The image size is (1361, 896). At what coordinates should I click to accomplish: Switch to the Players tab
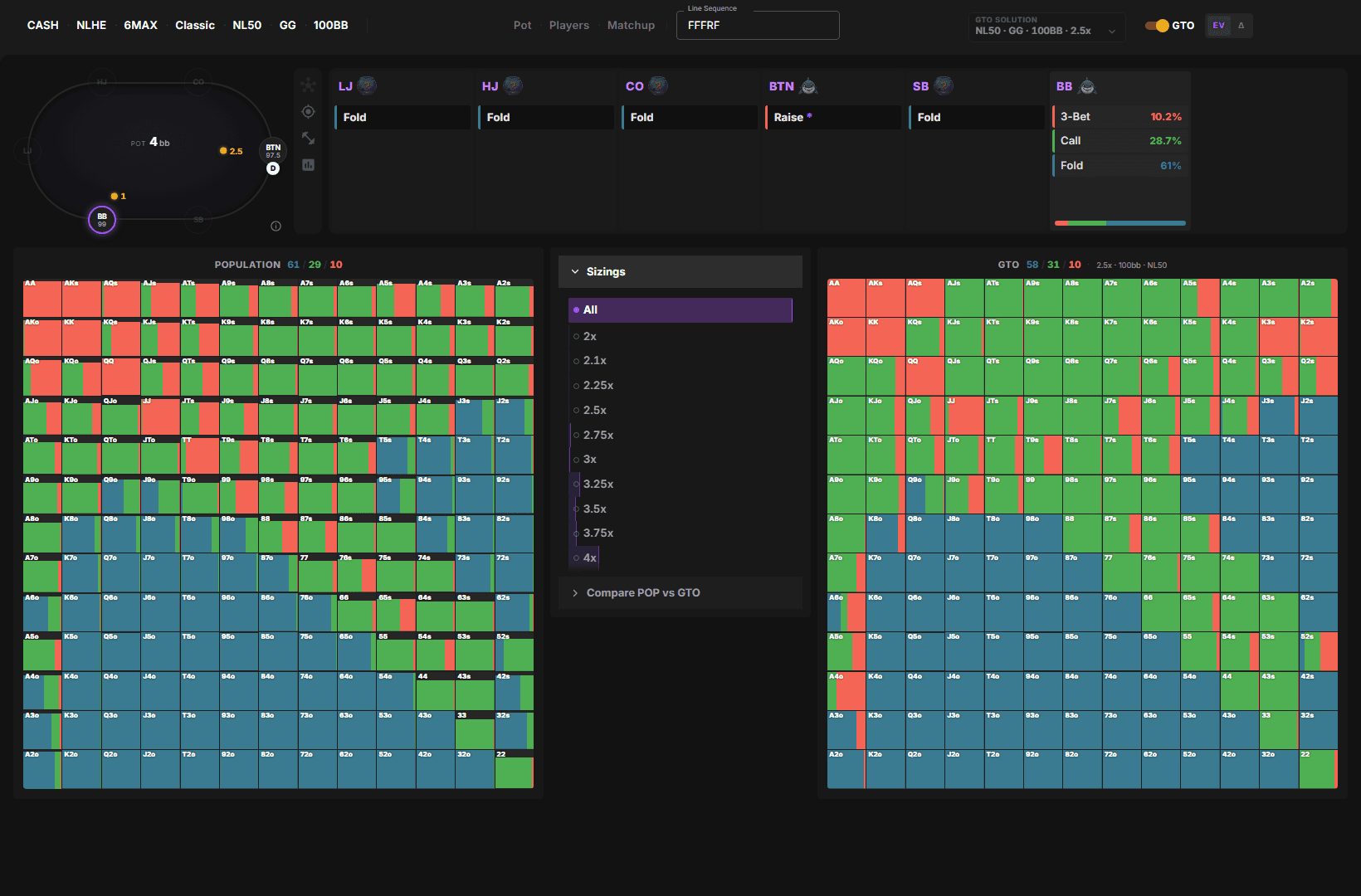tap(569, 26)
